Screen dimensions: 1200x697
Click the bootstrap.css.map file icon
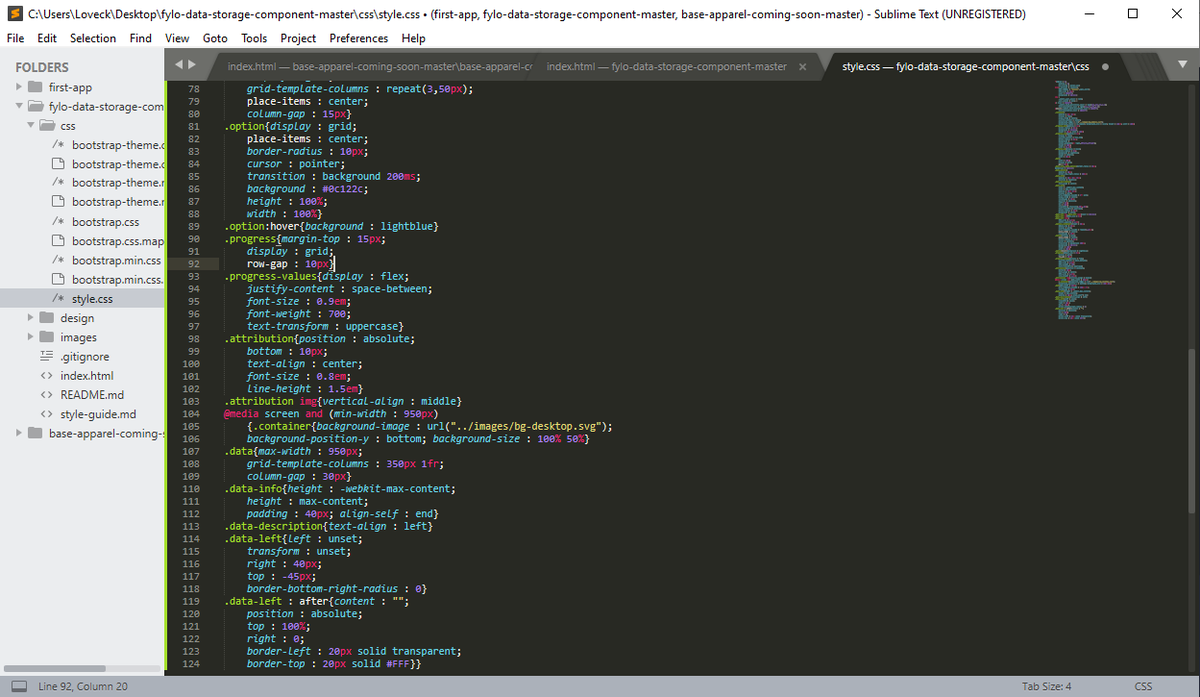pos(59,241)
